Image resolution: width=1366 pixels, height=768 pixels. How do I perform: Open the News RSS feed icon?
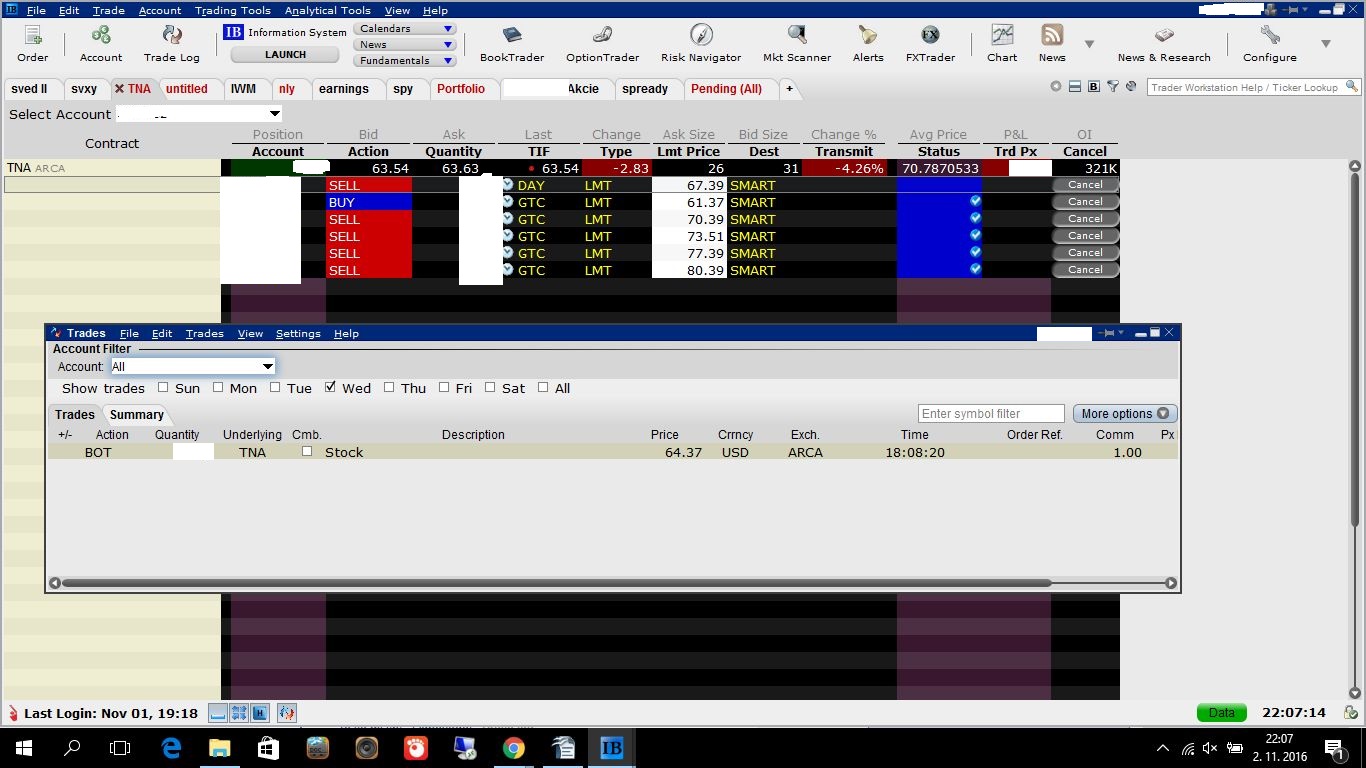tap(1052, 43)
